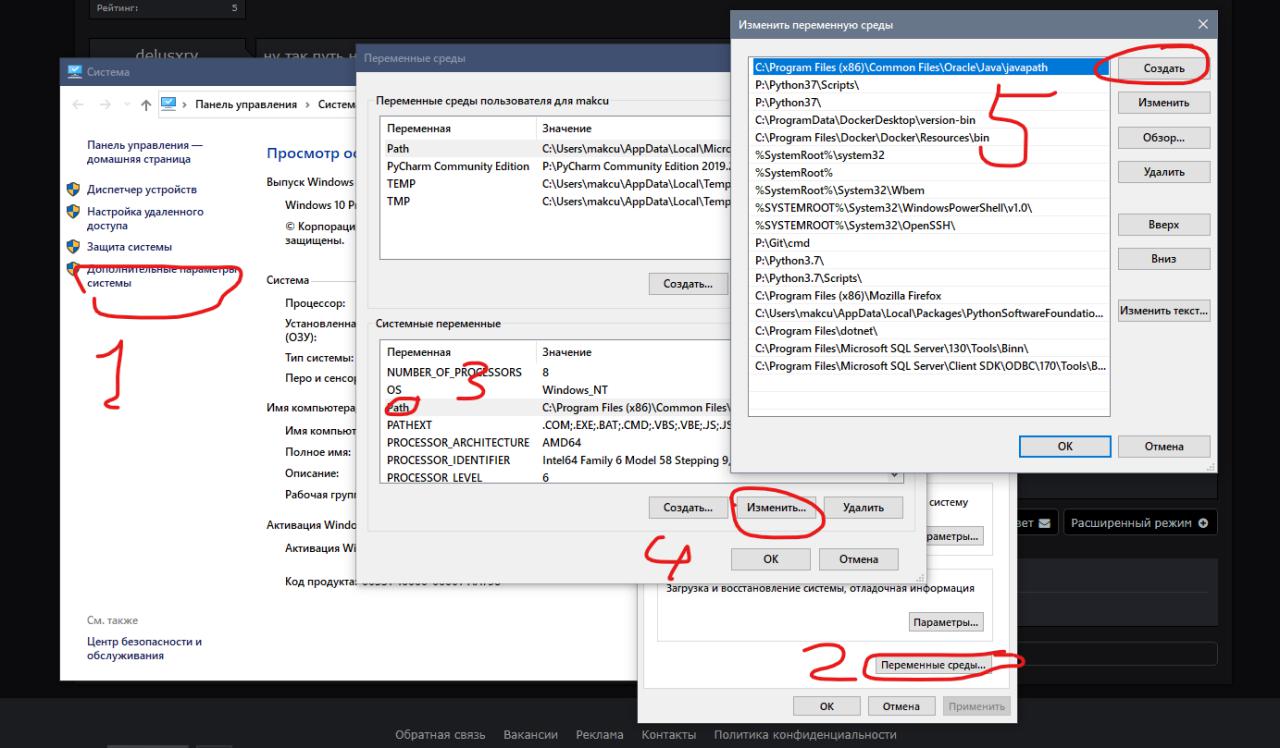Expand the chevron after Панель управления breadcrumb
1280x748 pixels.
(x=307, y=104)
